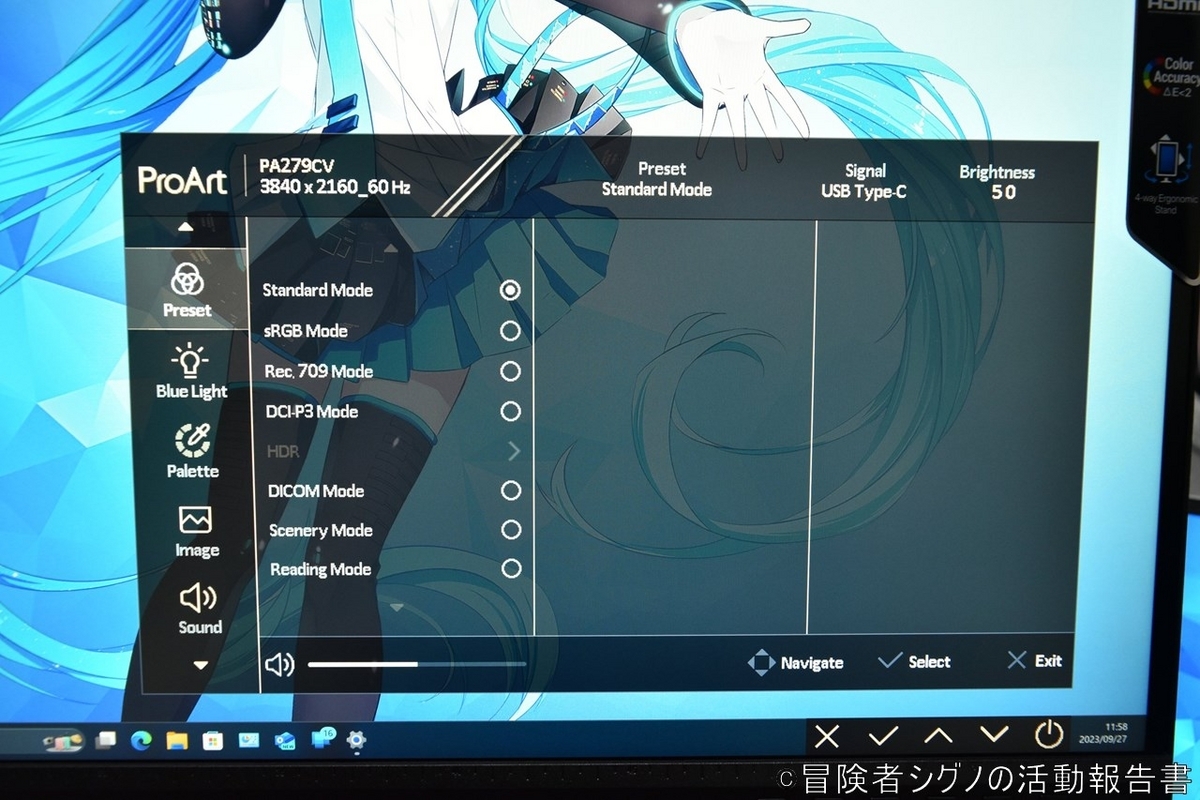Open File Explorer from taskbar
Screen dimensions: 1200x800
pyautogui.click(x=177, y=741)
